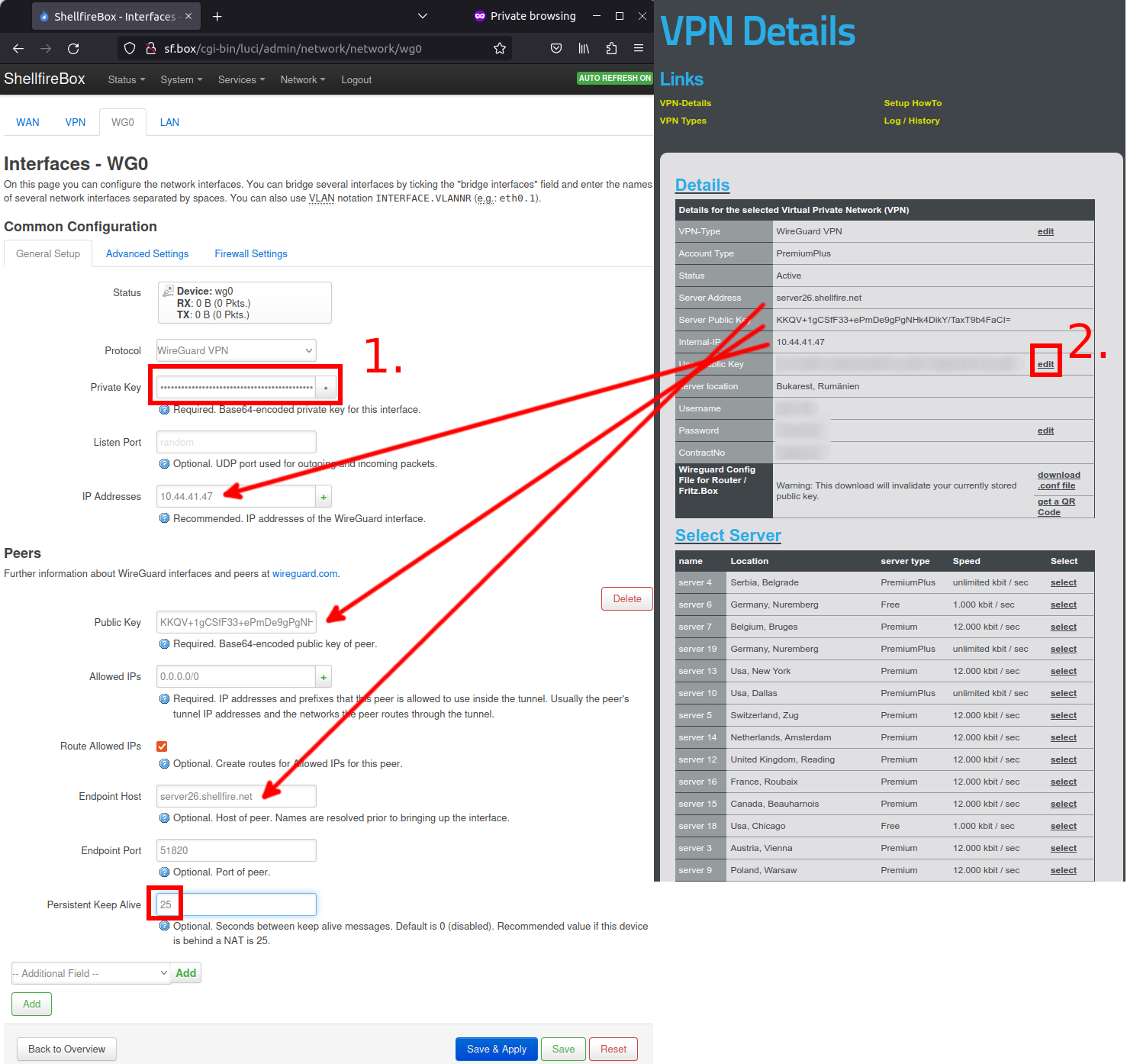Select server 5 Switzerland, Zug
Screen dimensions: 1127x1064
click(x=1063, y=715)
